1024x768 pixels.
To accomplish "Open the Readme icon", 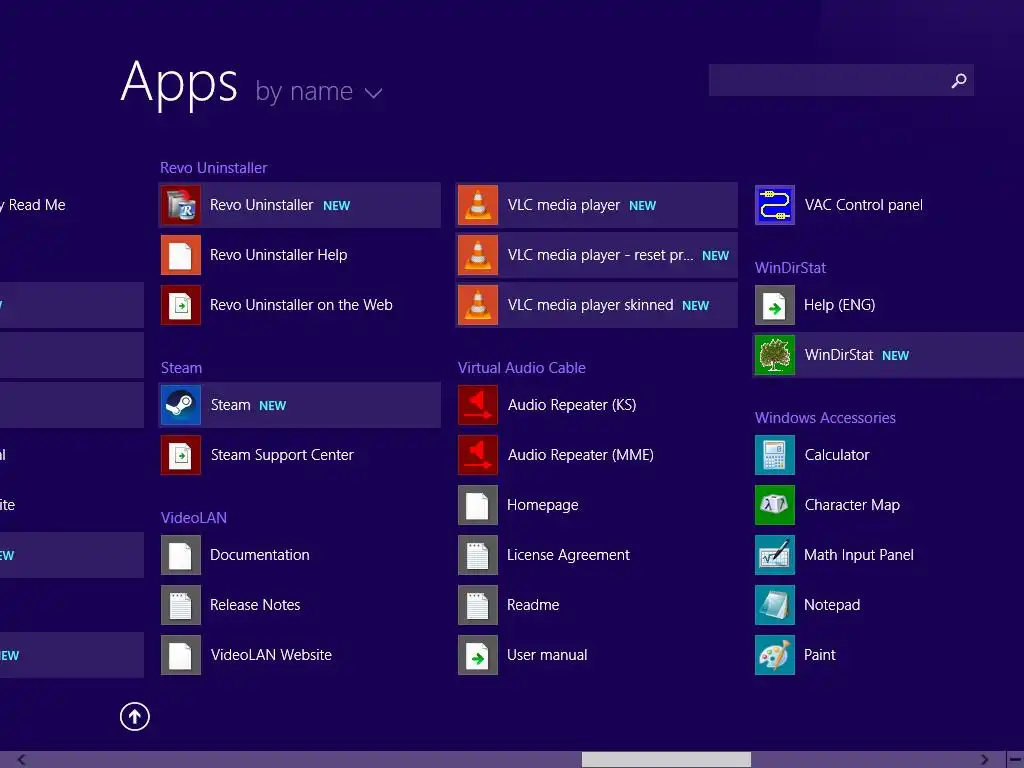I will tap(478, 605).
